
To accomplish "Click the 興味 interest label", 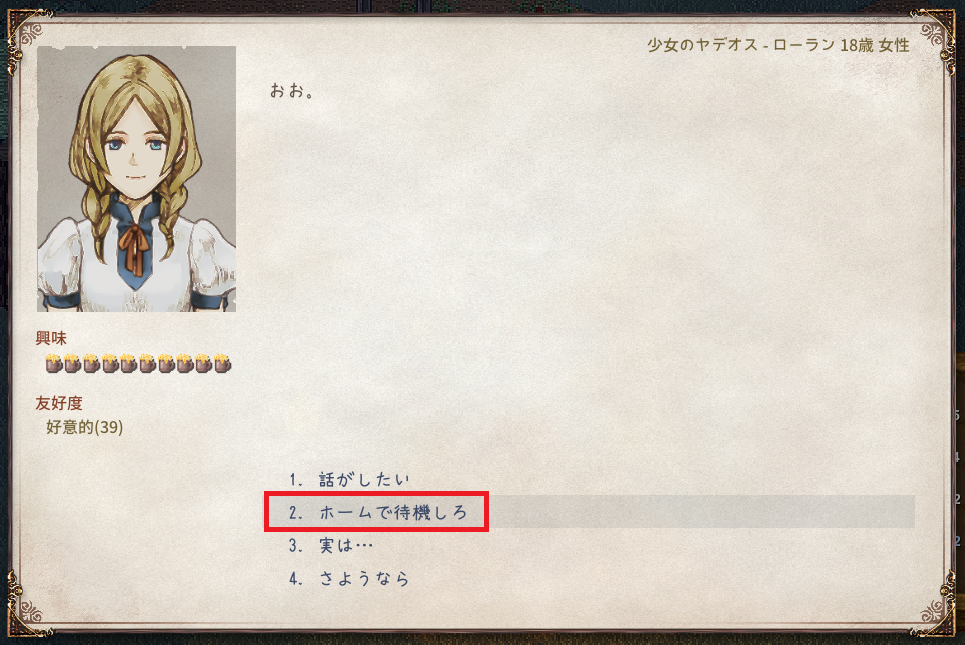I will (x=51, y=338).
